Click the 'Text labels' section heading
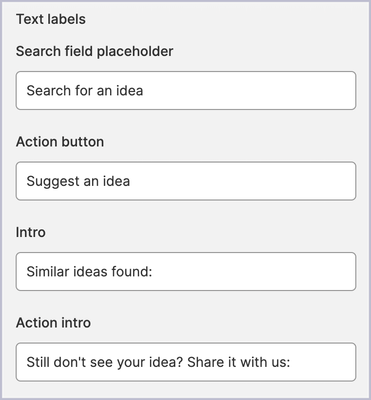Image resolution: width=371 pixels, height=400 pixels. tap(51, 19)
